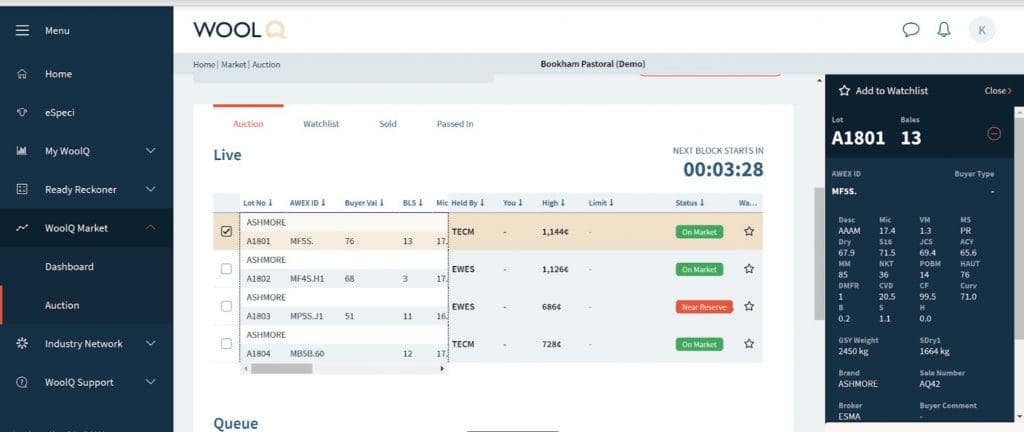Click the table scrollbar left arrow
Screen dimensions: 1024x432
tap(246, 369)
